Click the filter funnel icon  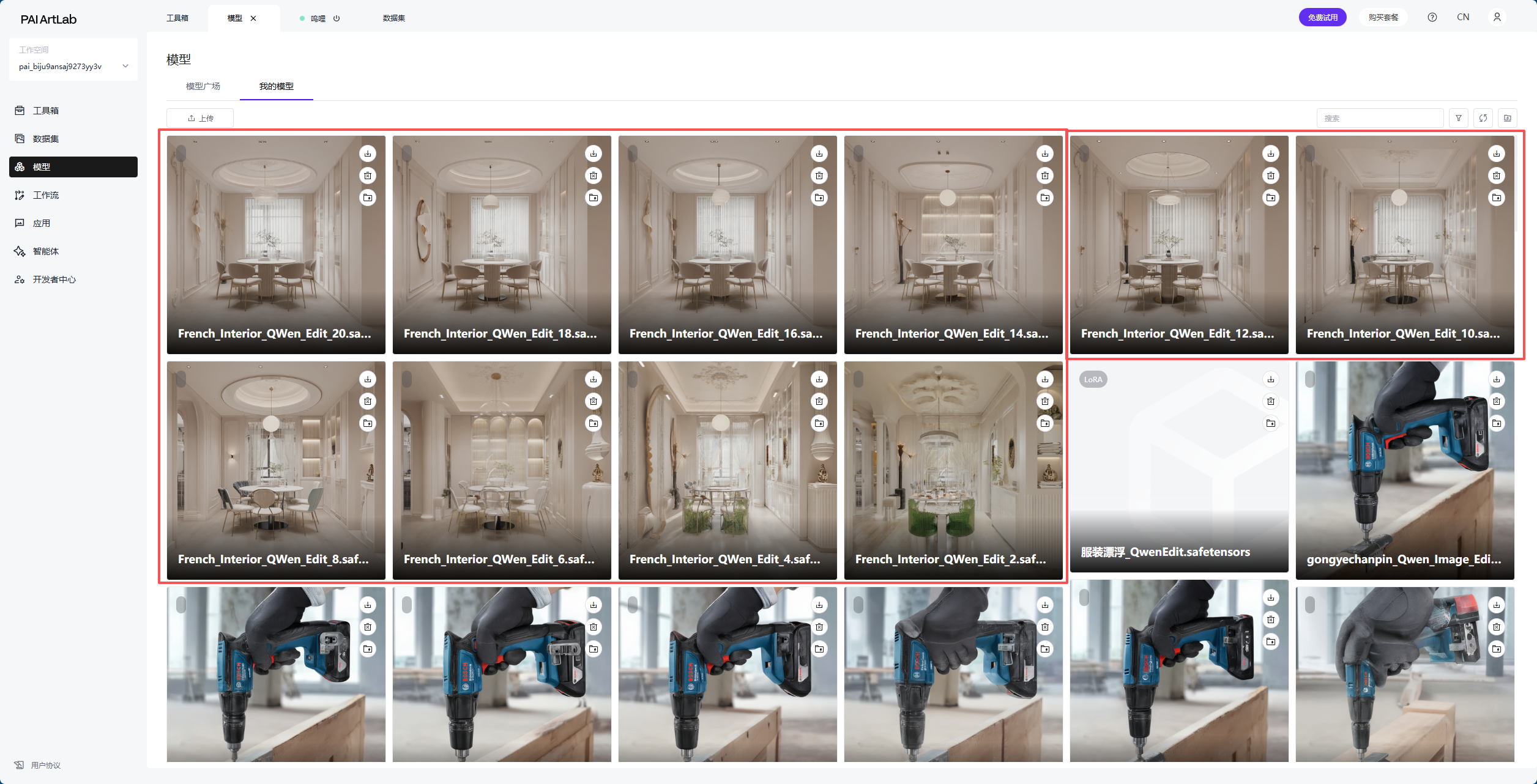click(1459, 118)
